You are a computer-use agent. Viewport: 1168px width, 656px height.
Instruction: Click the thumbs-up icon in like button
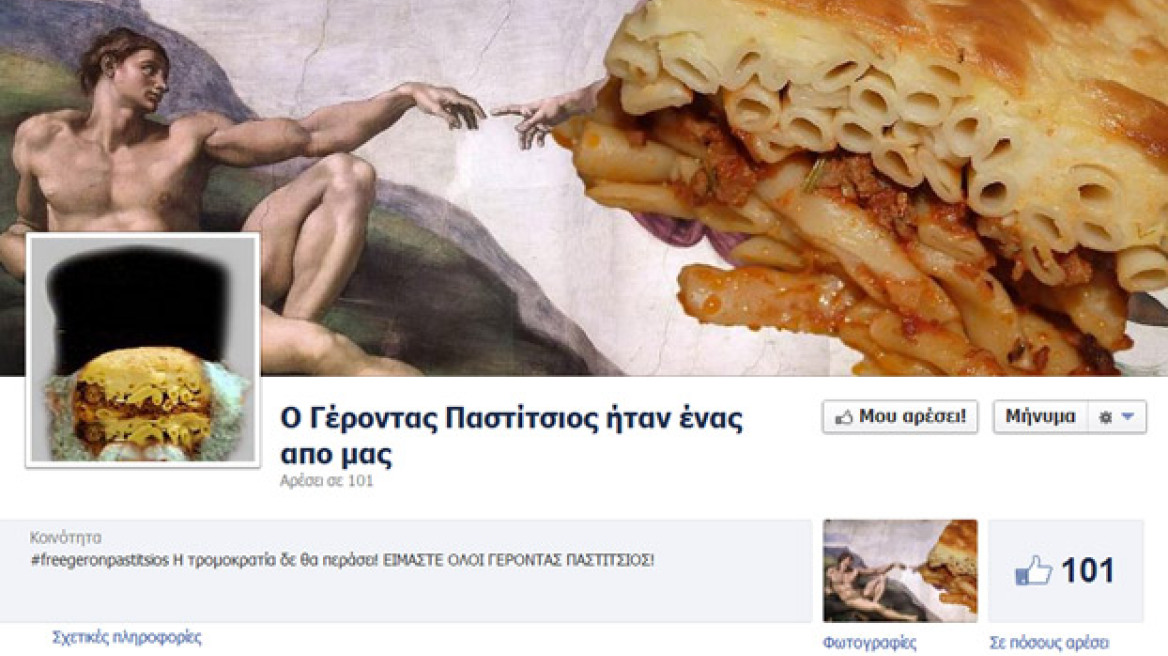click(843, 418)
